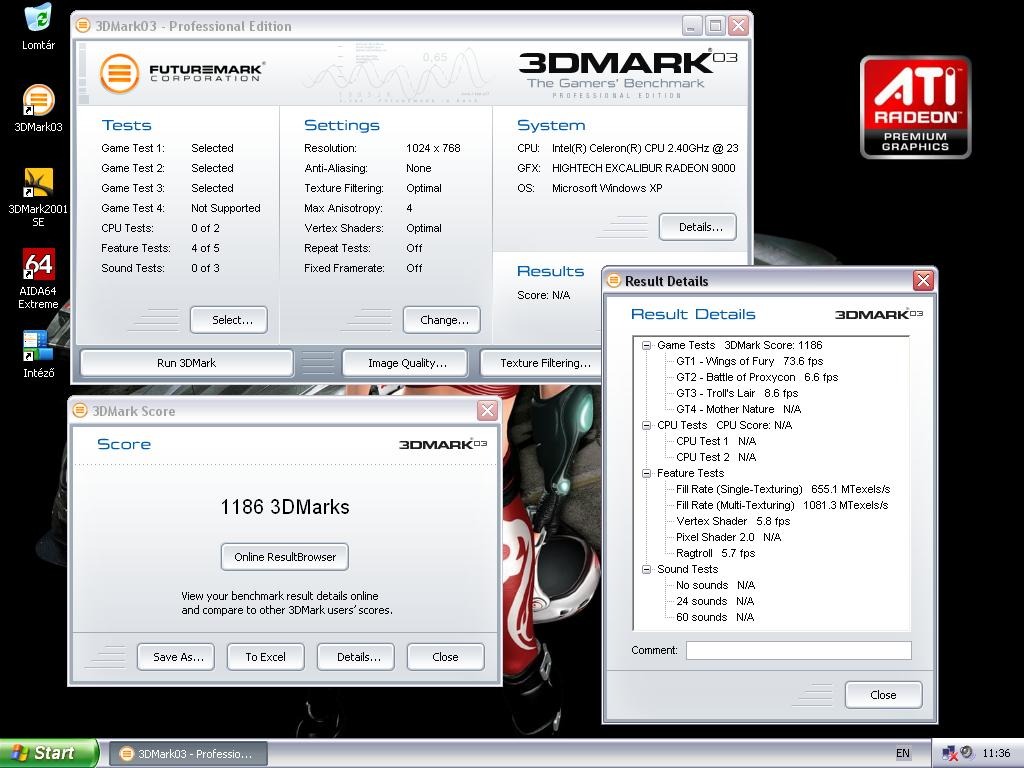Collapse the Sound Tests tree node
This screenshot has width=1024, height=768.
click(x=647, y=569)
